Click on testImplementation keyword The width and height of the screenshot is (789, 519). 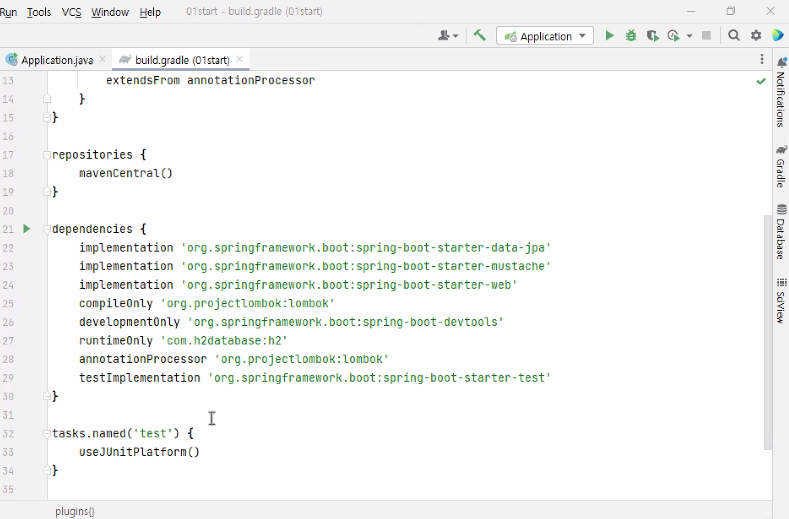139,378
